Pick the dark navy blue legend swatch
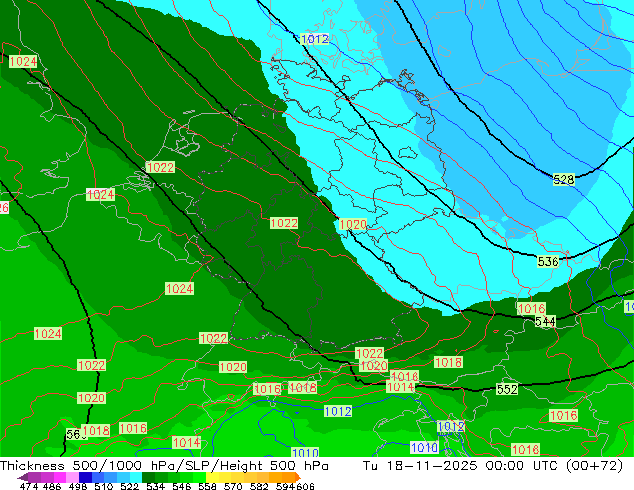 pos(85,477)
